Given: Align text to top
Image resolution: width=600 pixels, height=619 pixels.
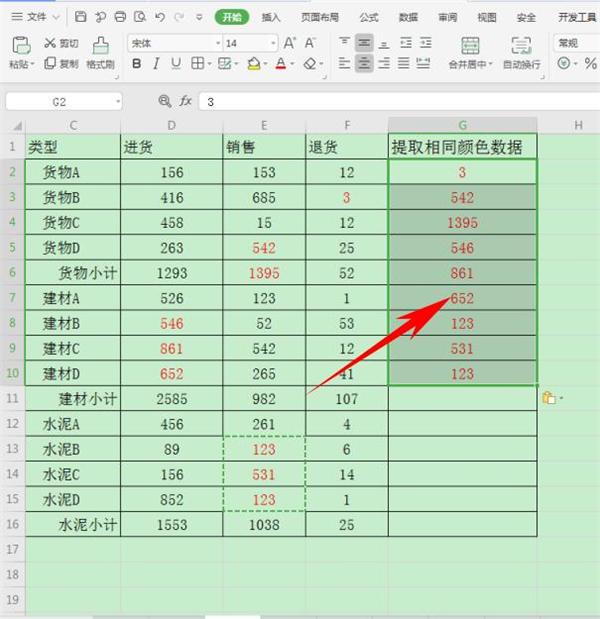Looking at the screenshot, I should pyautogui.click(x=344, y=42).
